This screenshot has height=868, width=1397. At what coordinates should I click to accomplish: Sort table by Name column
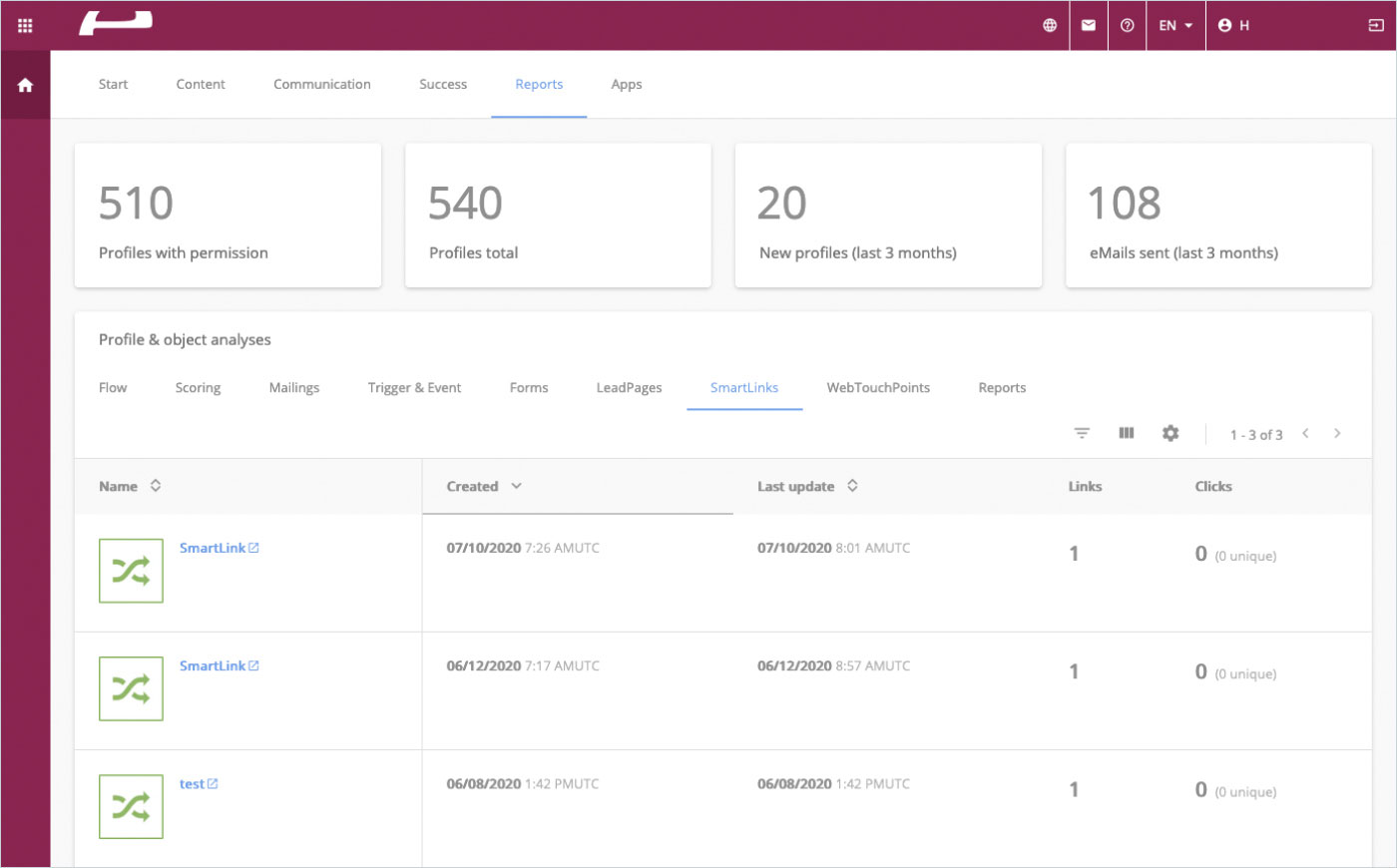156,486
